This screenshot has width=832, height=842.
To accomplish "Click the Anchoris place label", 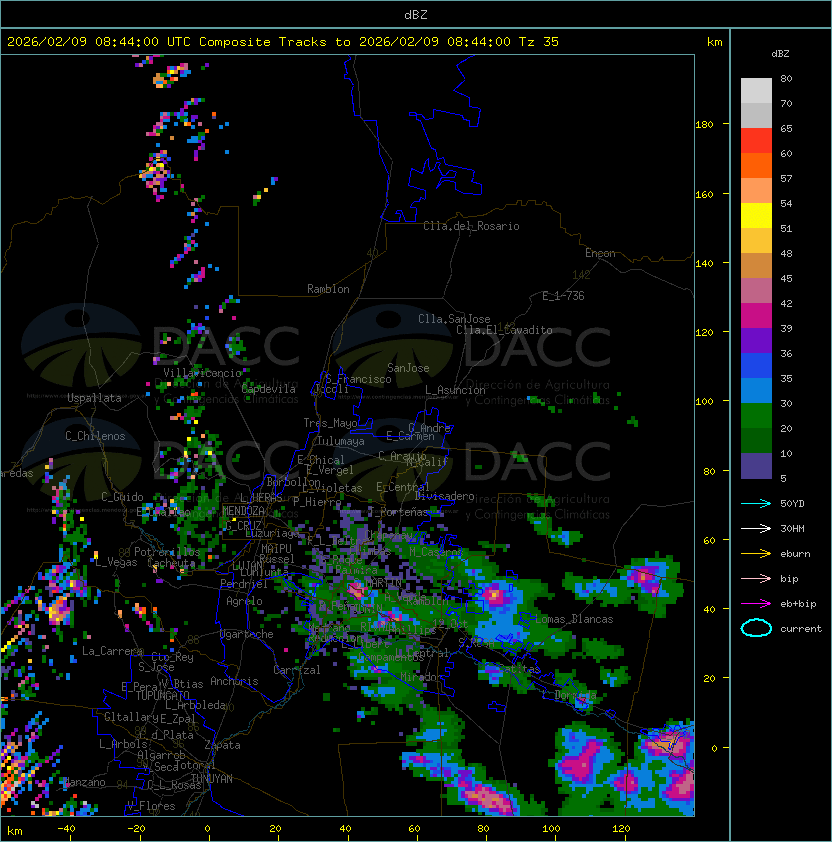I will [234, 681].
